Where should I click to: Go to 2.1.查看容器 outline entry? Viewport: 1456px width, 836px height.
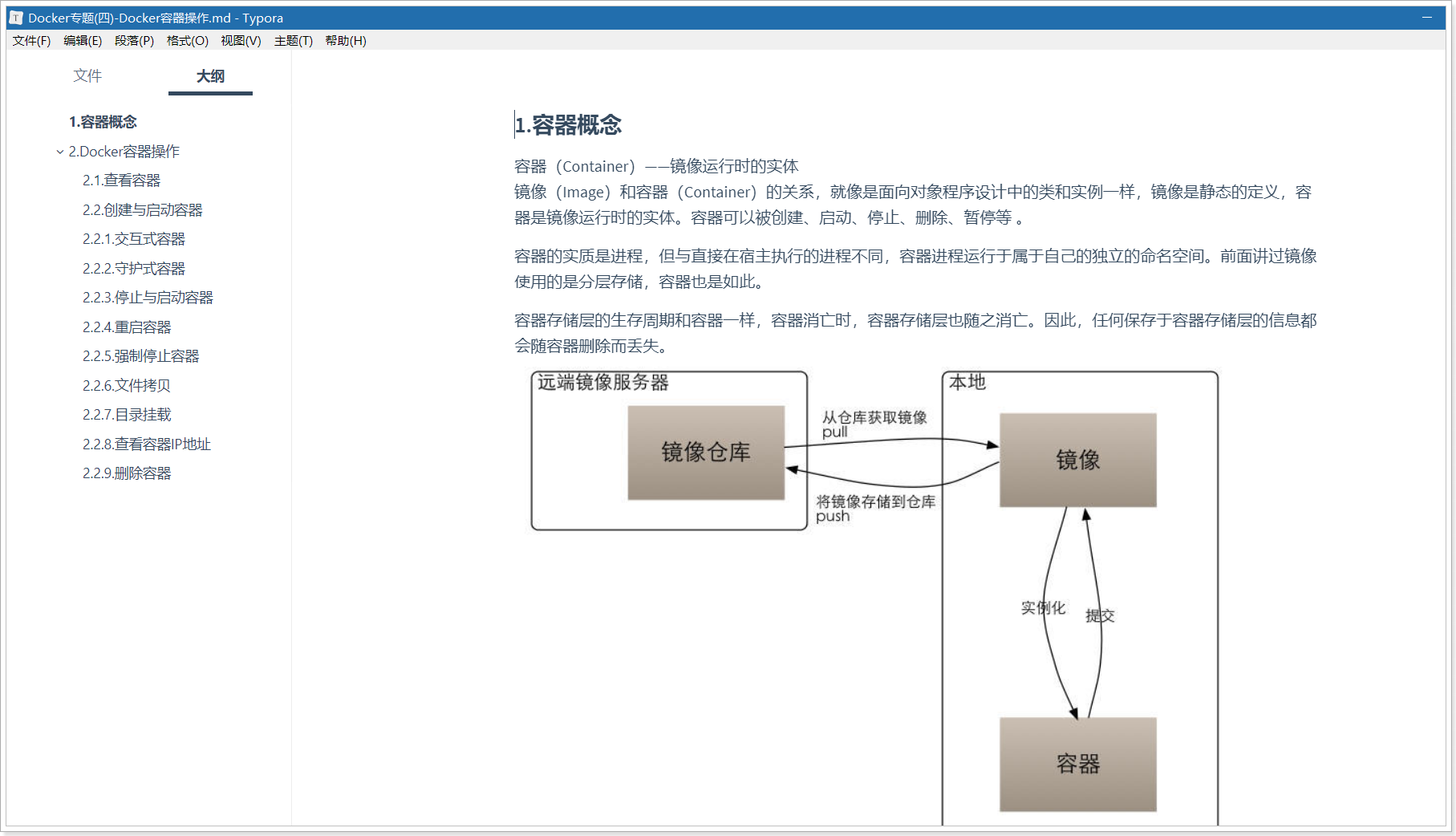point(121,181)
